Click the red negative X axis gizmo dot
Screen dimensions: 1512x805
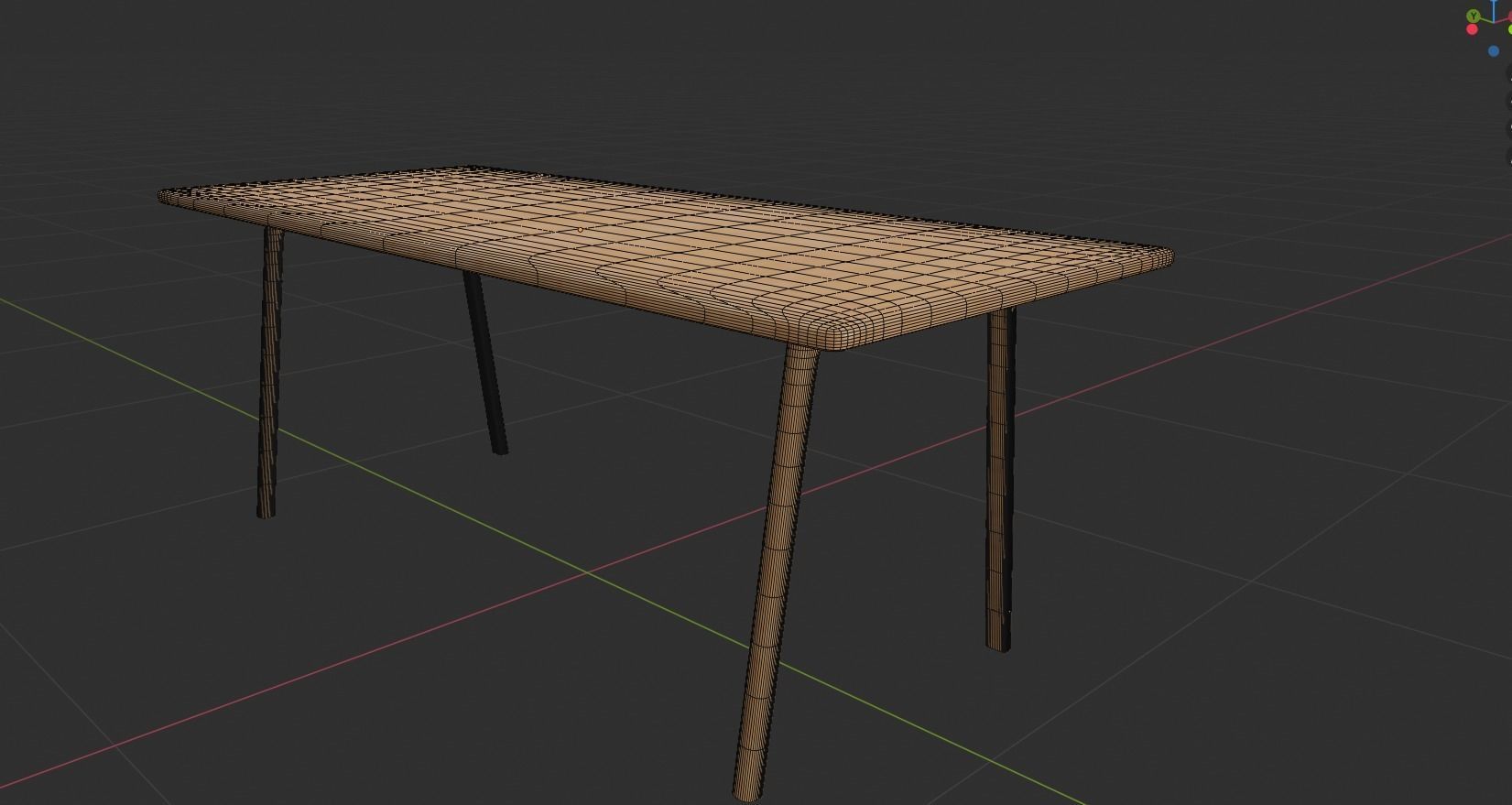pos(1472,30)
